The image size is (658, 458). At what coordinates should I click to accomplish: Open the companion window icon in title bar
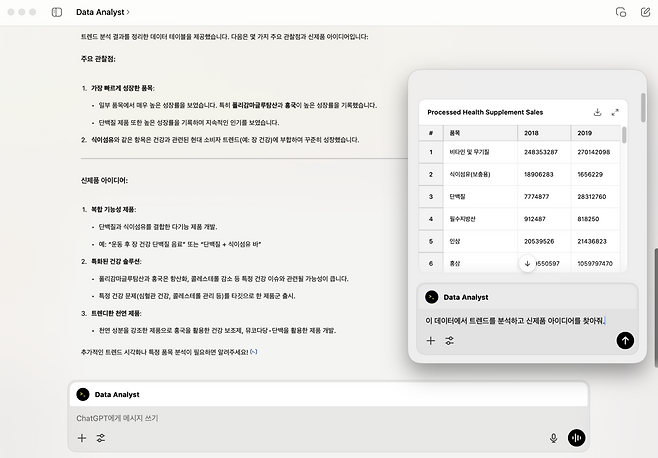point(620,12)
